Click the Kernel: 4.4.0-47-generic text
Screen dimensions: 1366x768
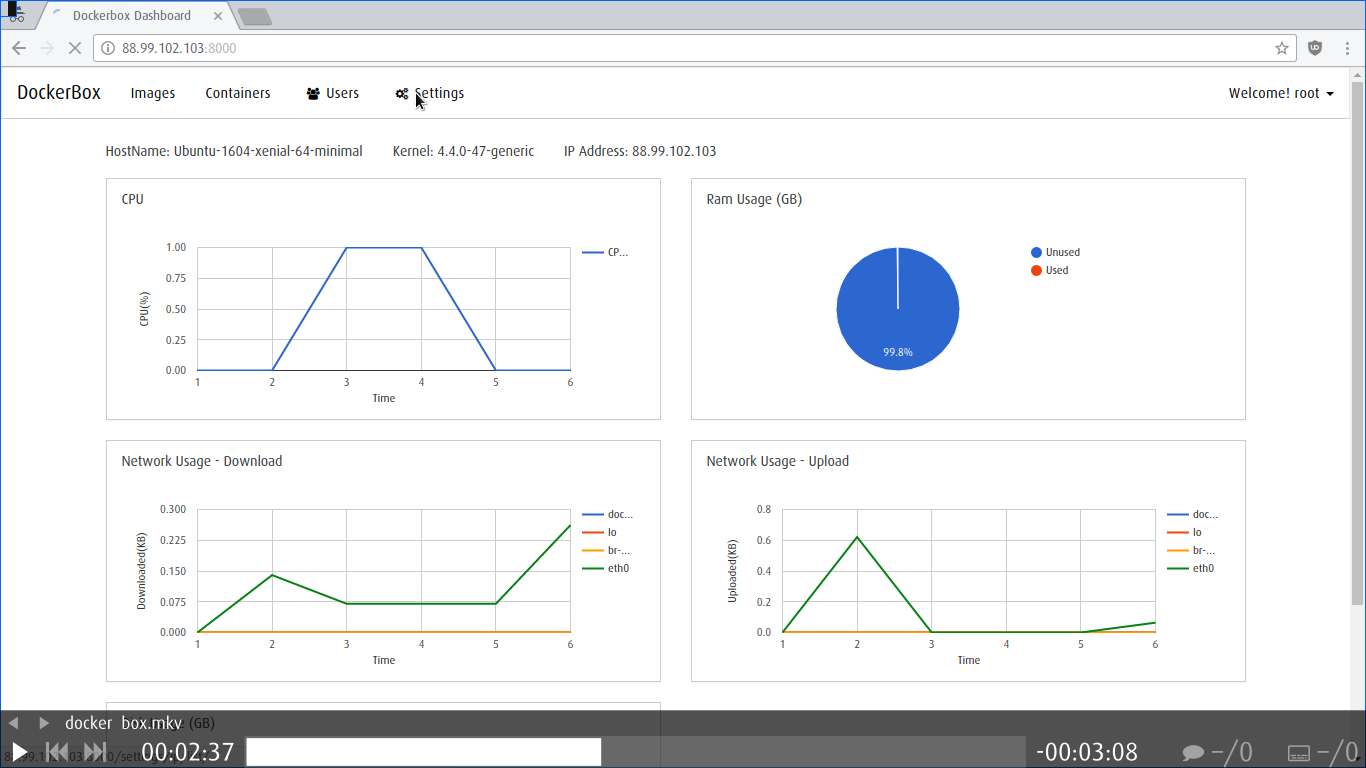point(463,151)
